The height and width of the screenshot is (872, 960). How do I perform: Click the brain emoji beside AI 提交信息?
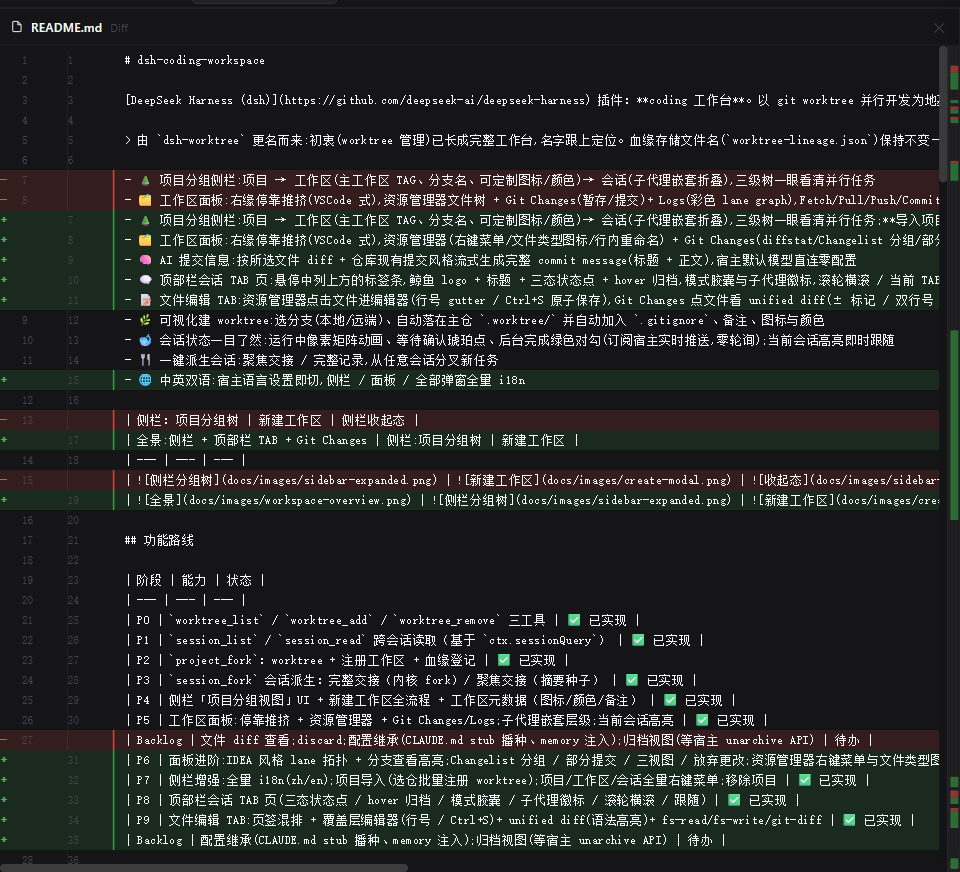[x=145, y=260]
